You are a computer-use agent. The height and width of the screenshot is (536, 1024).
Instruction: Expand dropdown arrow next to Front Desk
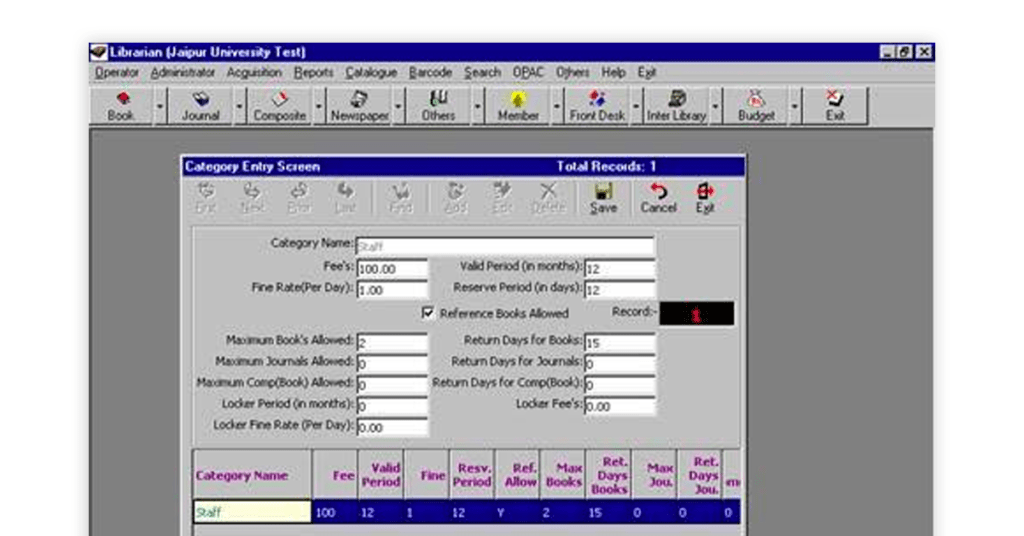(636, 106)
